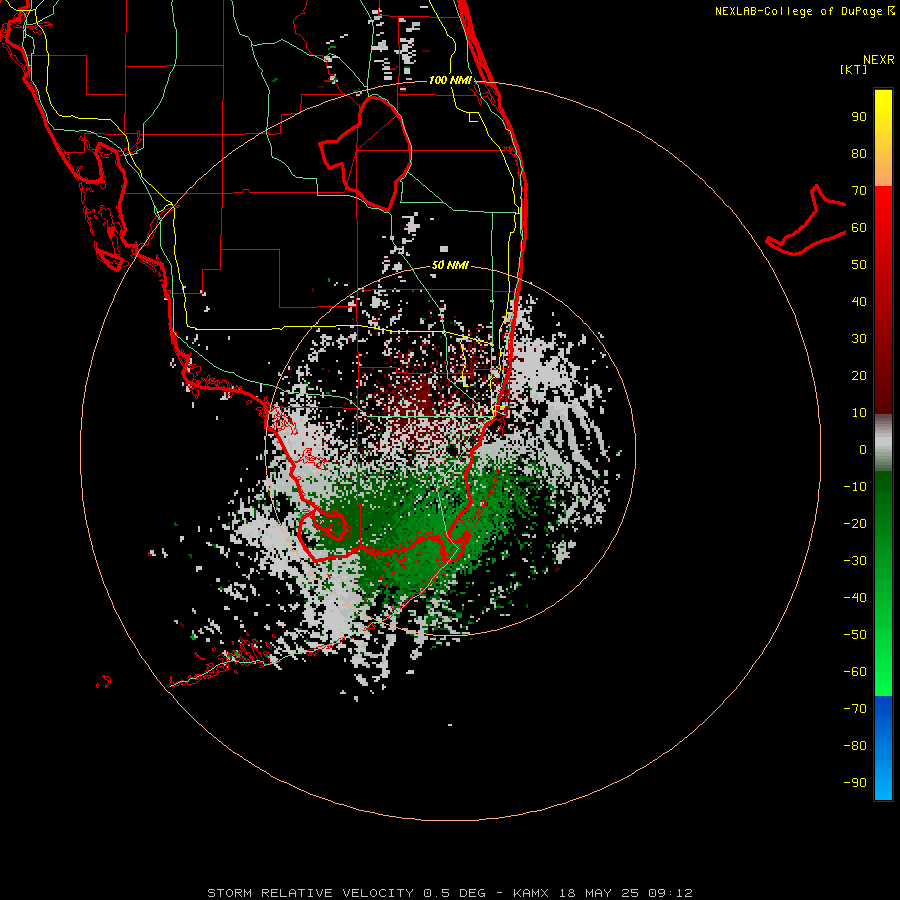The width and height of the screenshot is (900, 900).
Task: Click the NEXLAB-College of DuPage credit text
Action: (804, 11)
